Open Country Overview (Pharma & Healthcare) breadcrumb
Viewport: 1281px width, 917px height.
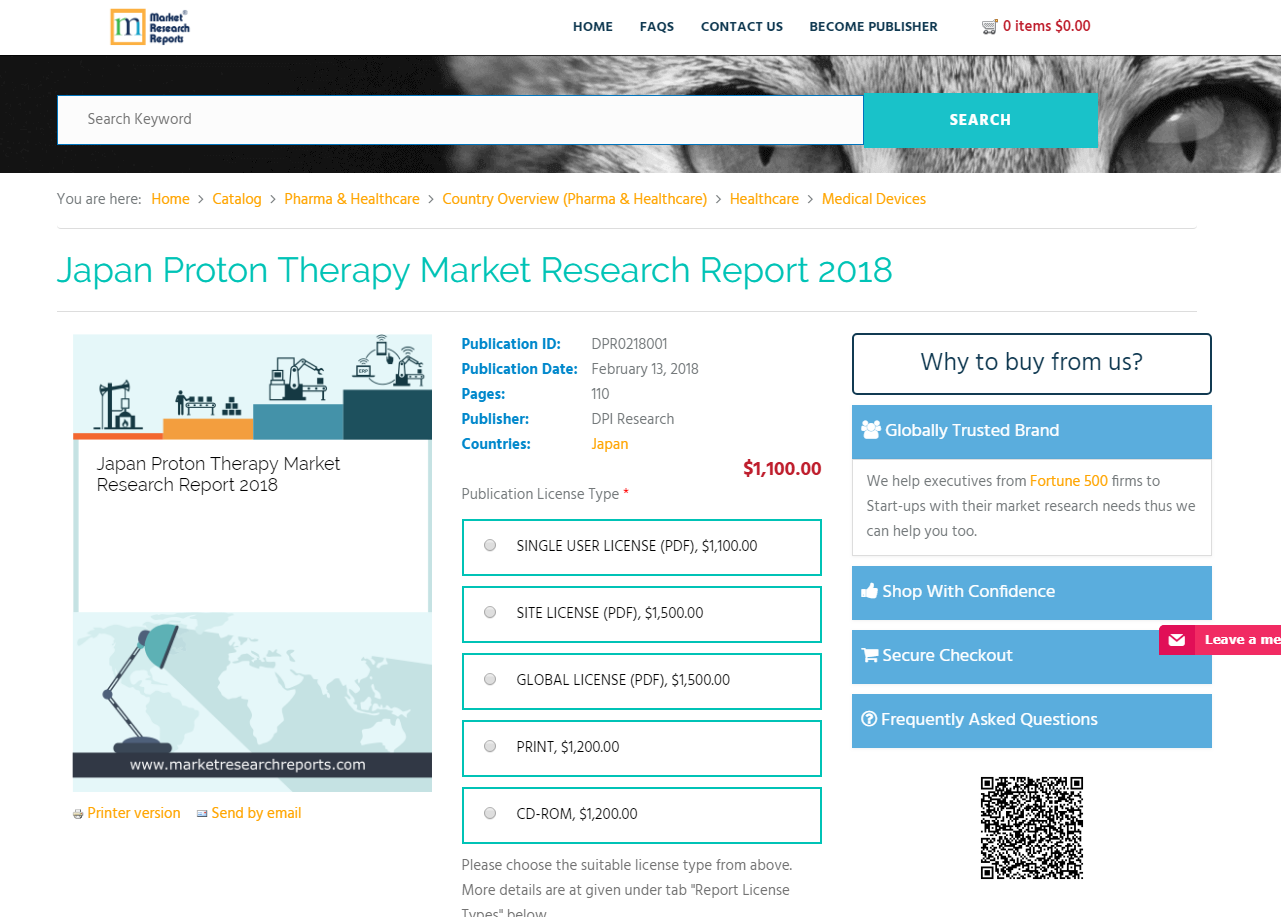575,199
